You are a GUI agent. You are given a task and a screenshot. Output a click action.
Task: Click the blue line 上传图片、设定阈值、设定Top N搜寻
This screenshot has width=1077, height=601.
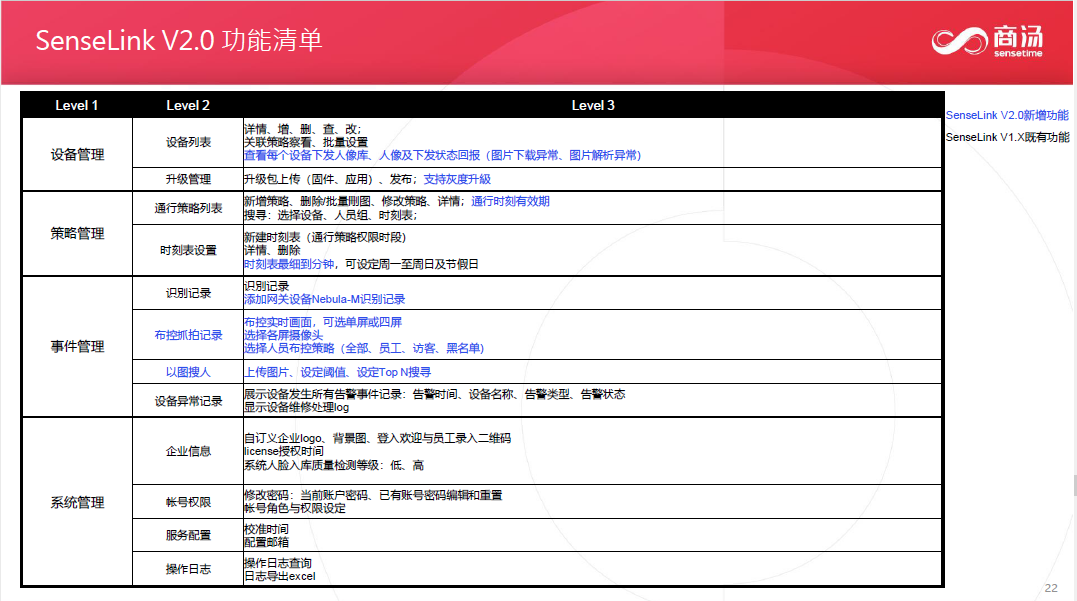[x=337, y=372]
